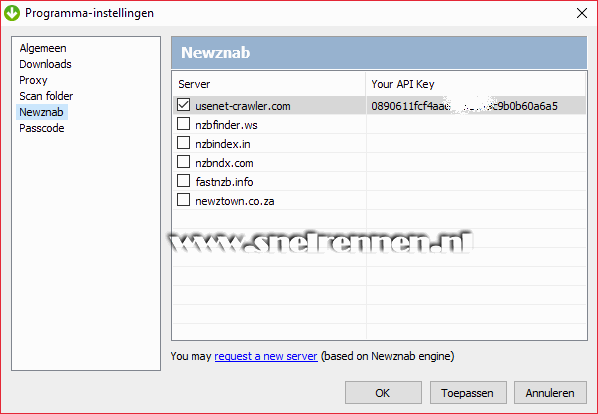Click the Toepassen button
The image size is (598, 414).
[x=468, y=393]
